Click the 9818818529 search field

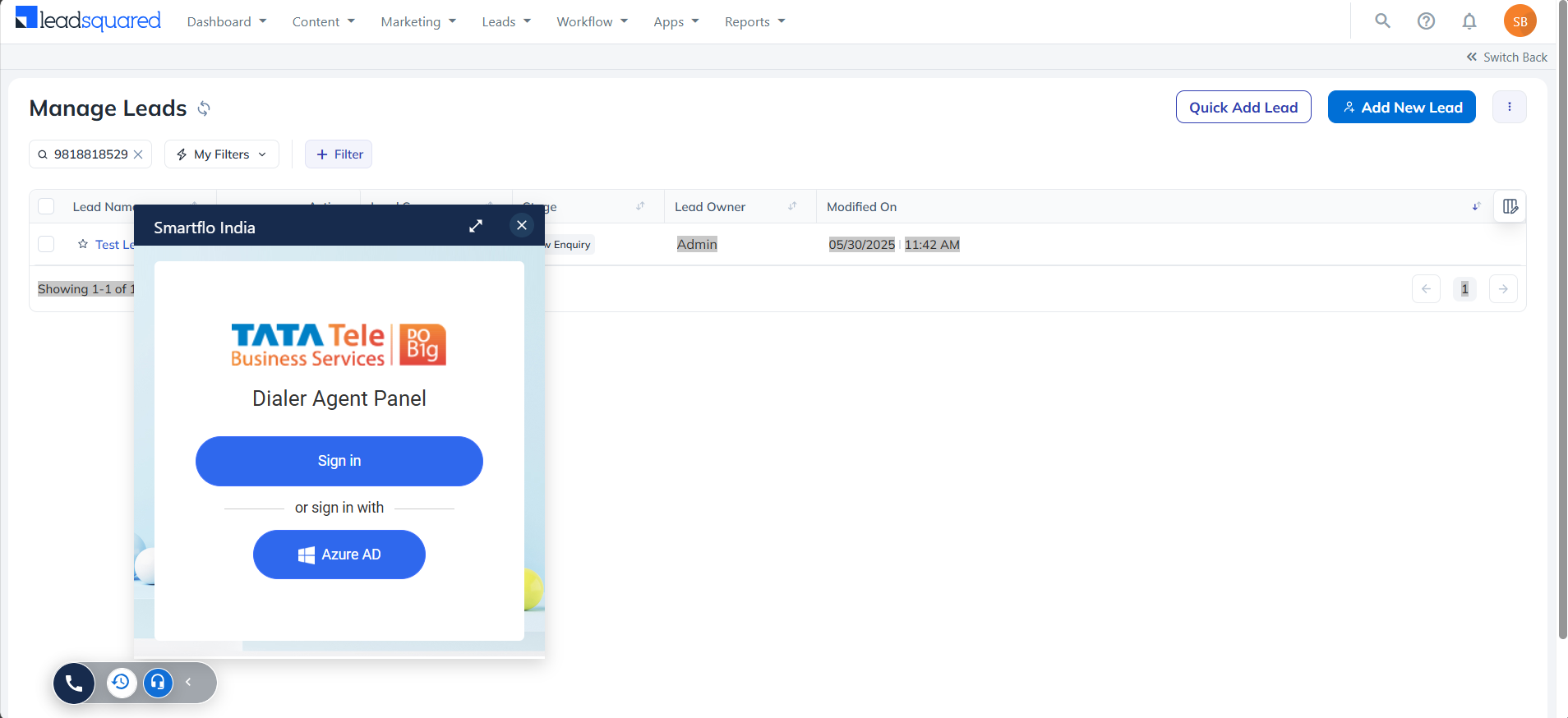coord(90,154)
